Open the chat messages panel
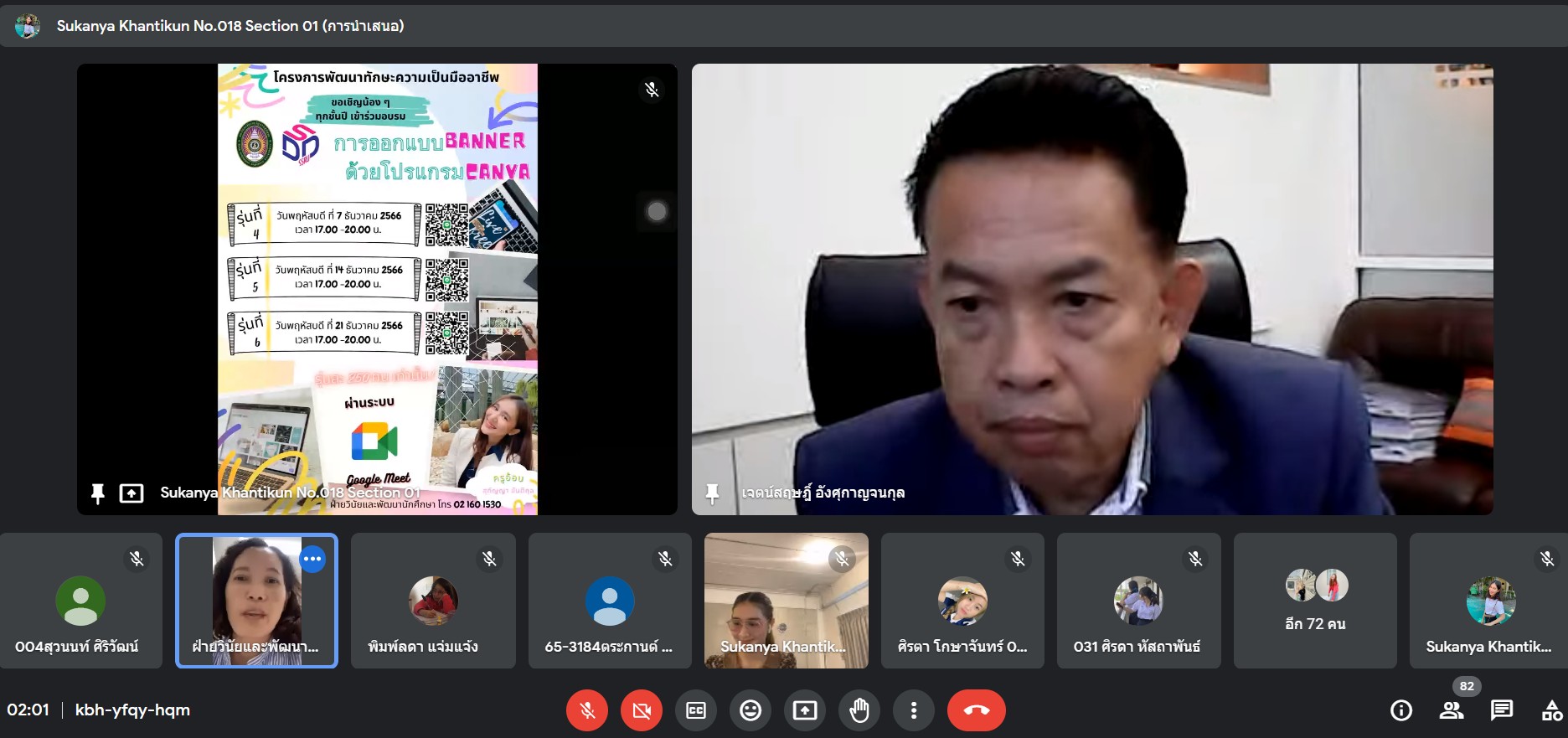1568x738 pixels. 1502,710
